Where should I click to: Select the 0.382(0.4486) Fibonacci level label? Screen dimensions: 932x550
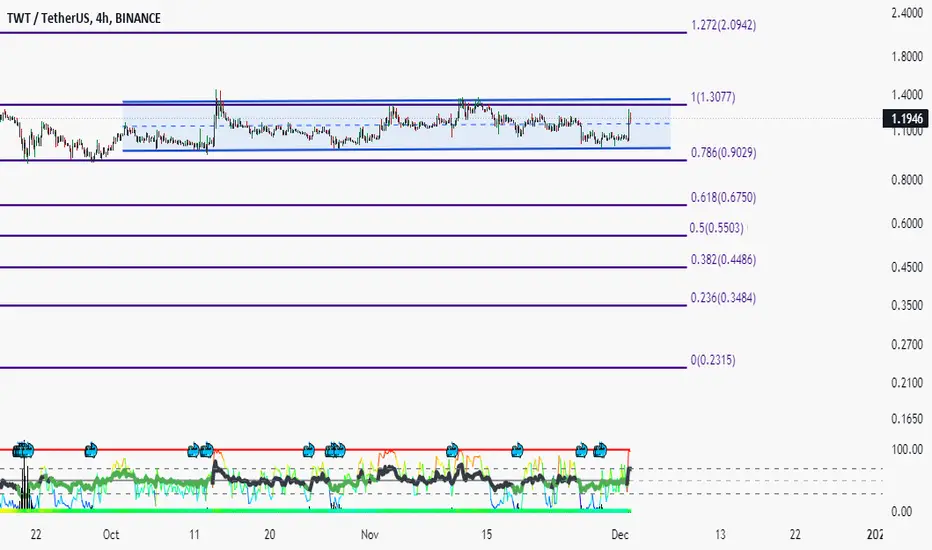pos(723,260)
